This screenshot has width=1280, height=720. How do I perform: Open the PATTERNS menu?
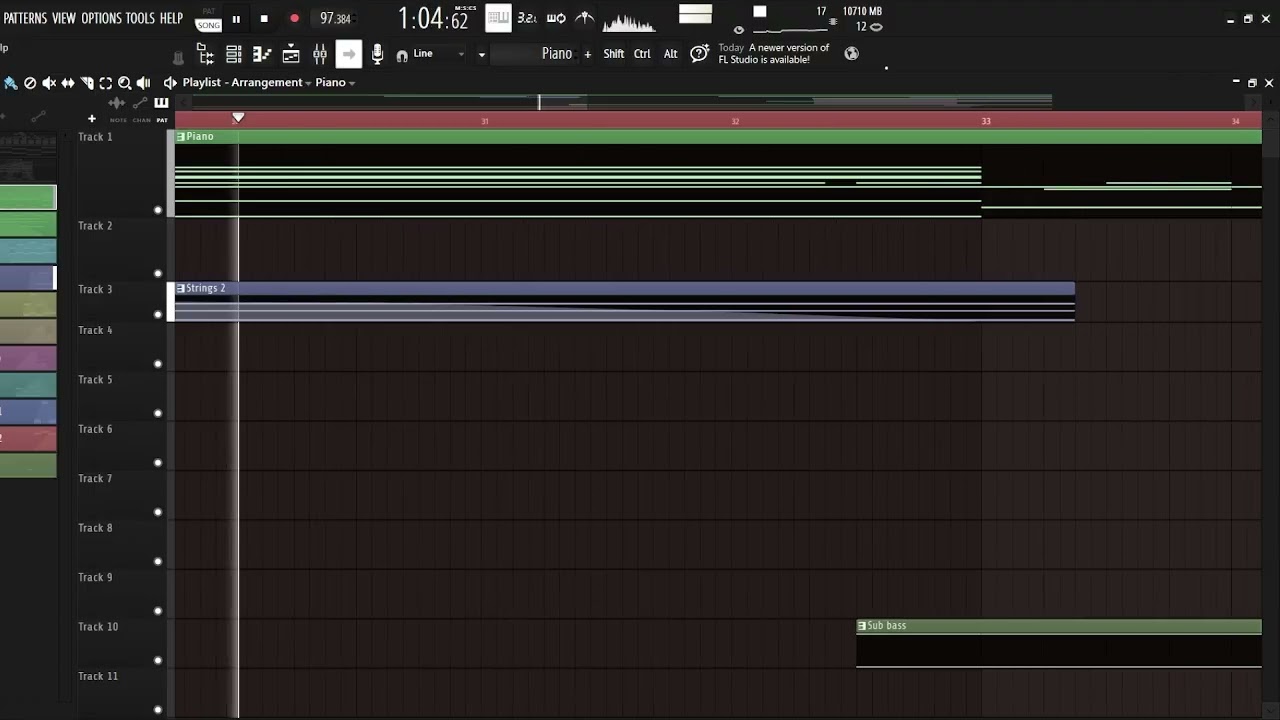[x=25, y=18]
